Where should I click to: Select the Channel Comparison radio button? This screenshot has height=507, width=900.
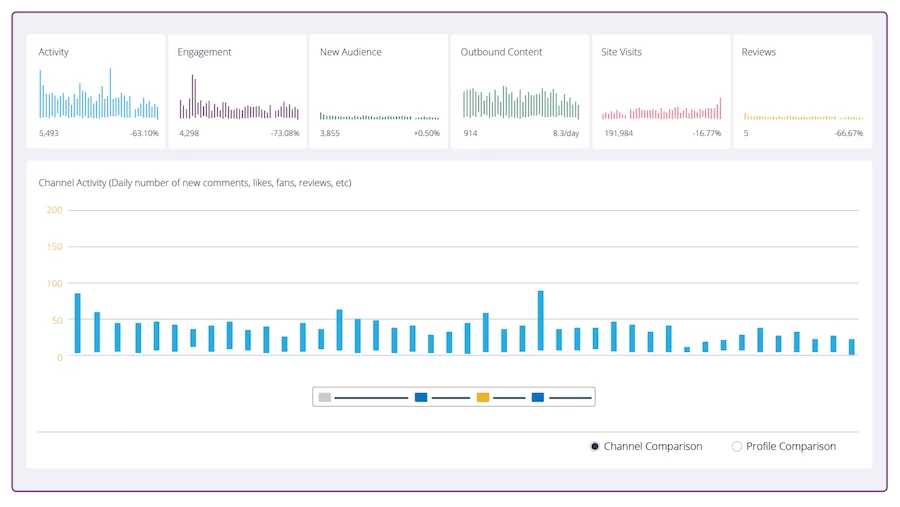point(596,447)
